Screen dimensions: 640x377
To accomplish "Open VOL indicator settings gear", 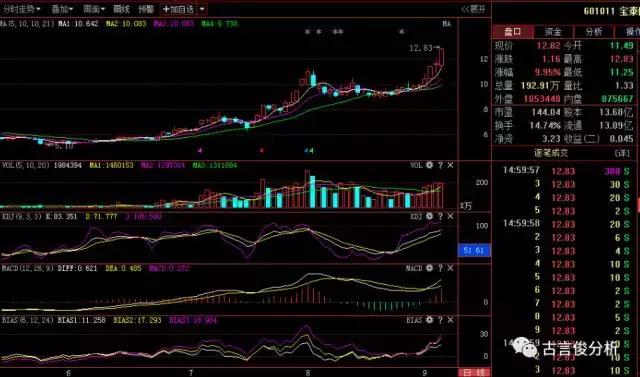I will (x=429, y=165).
